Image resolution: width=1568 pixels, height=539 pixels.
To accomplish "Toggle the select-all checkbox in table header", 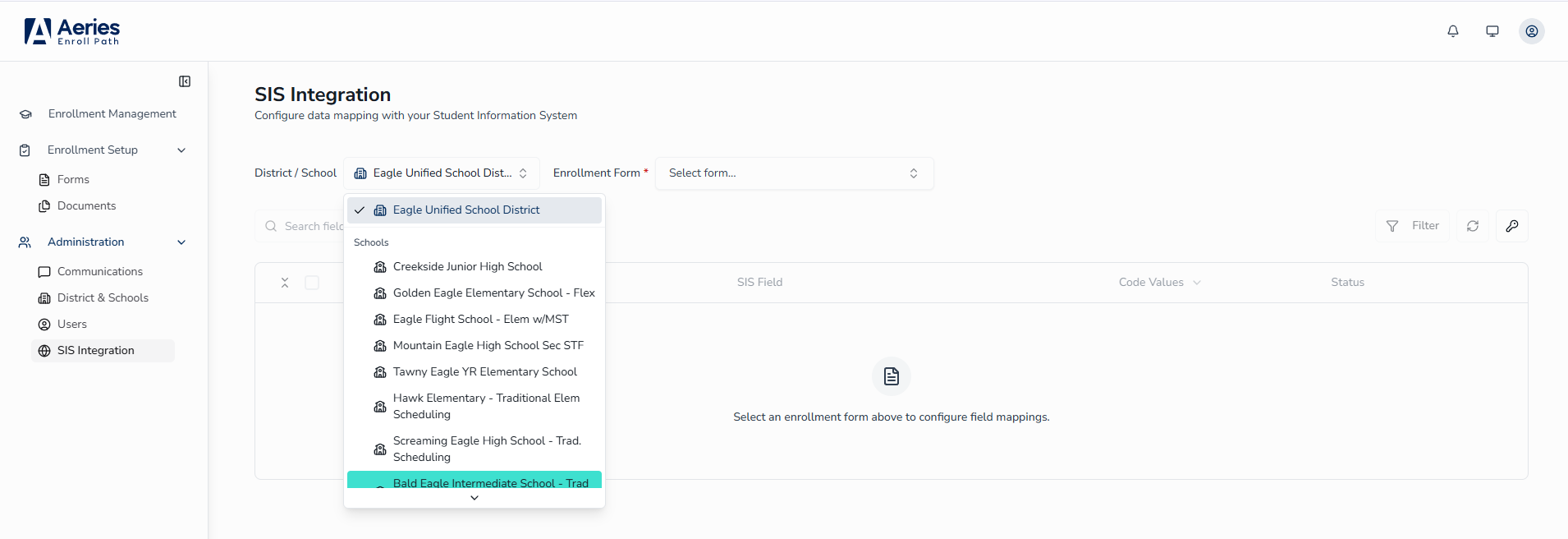I will tap(312, 283).
